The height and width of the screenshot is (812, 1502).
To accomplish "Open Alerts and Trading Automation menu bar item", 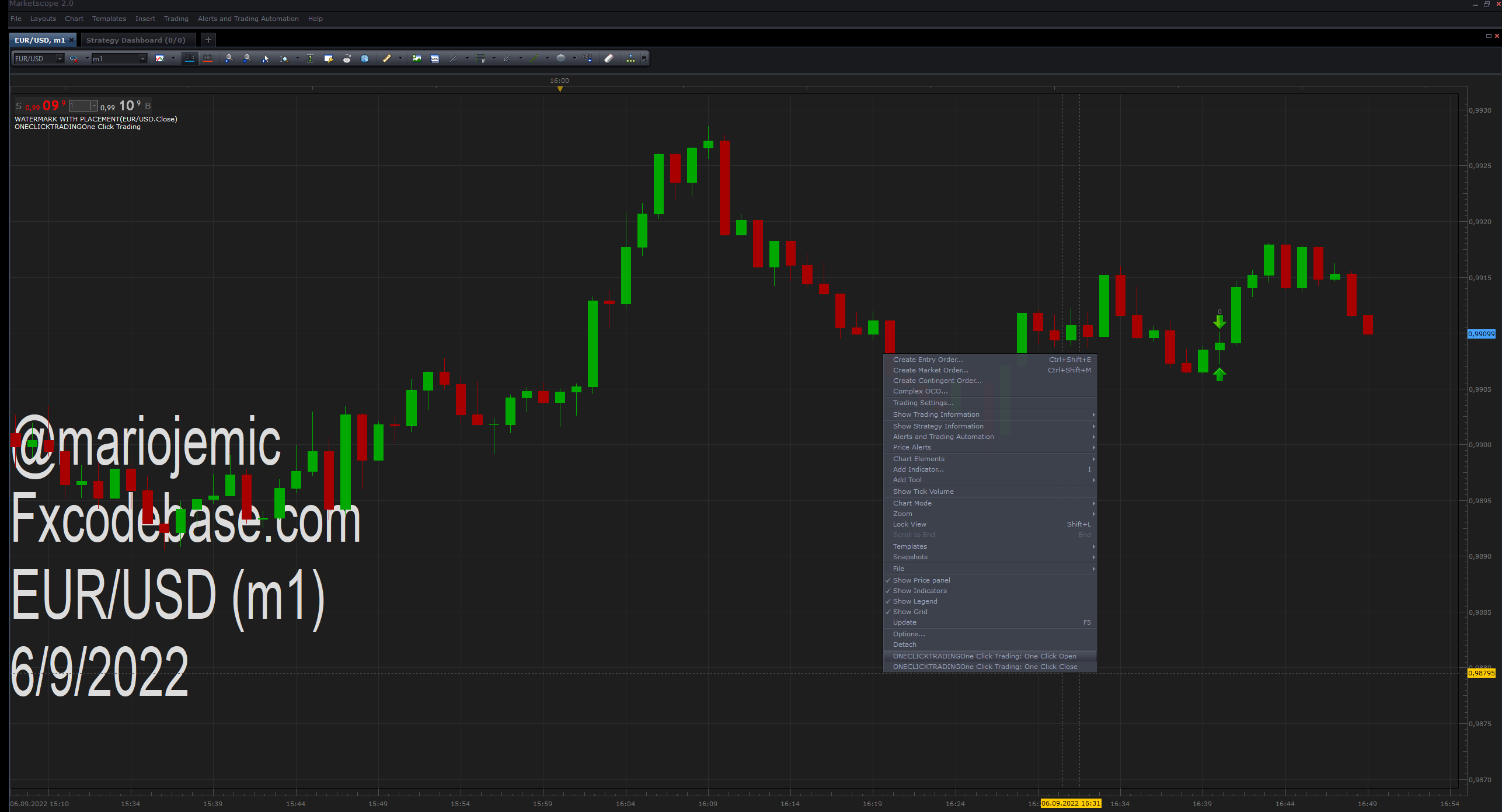I will coord(248,19).
